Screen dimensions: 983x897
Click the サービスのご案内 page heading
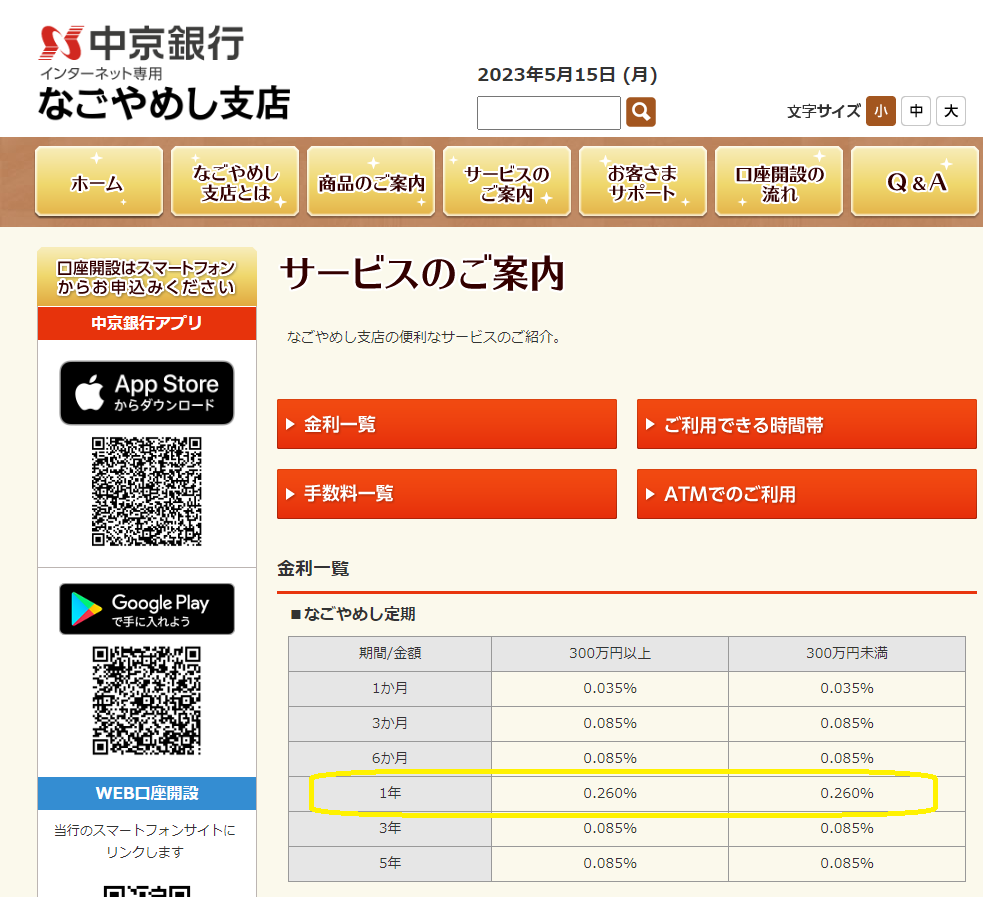coord(423,275)
